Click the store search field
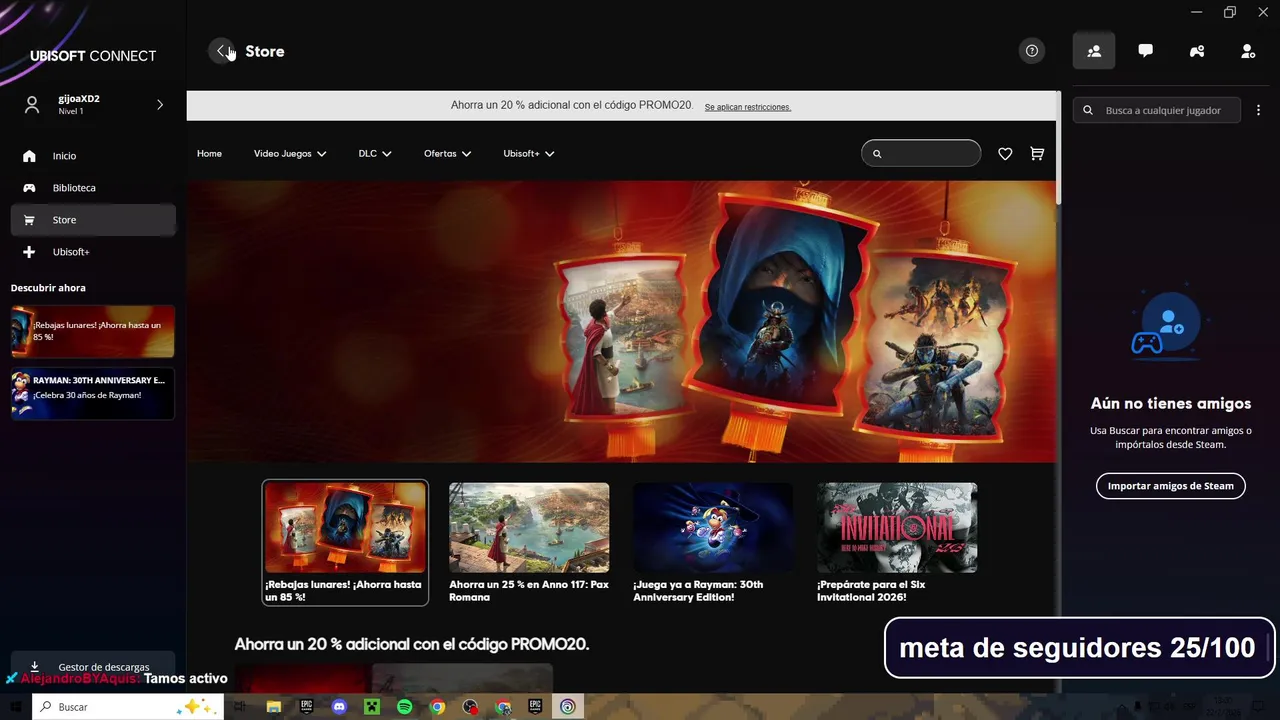The width and height of the screenshot is (1280, 720). pyautogui.click(x=921, y=154)
